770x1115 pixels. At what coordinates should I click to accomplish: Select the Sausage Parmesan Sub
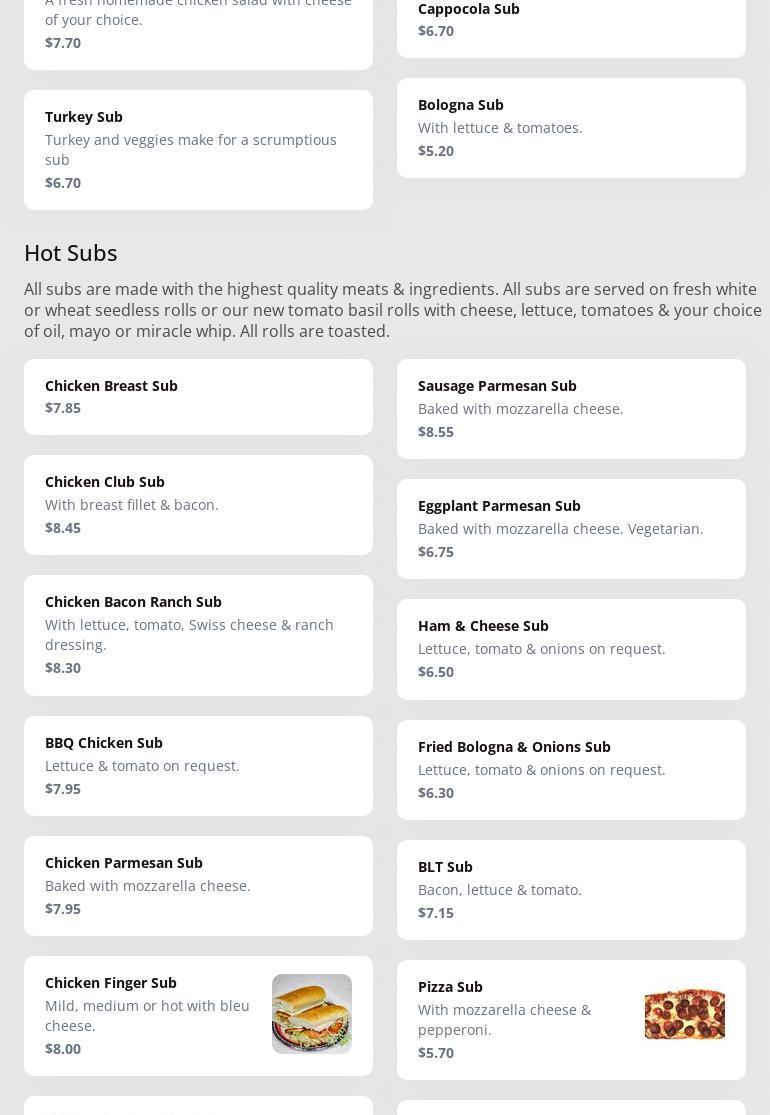[x=497, y=386]
